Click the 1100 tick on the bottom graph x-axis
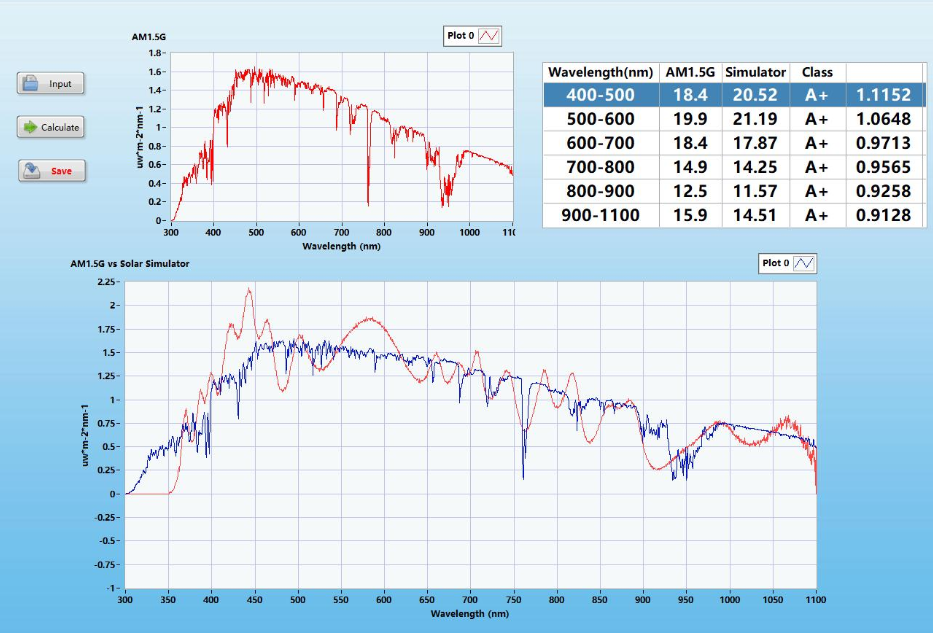The image size is (933, 633). coord(815,600)
